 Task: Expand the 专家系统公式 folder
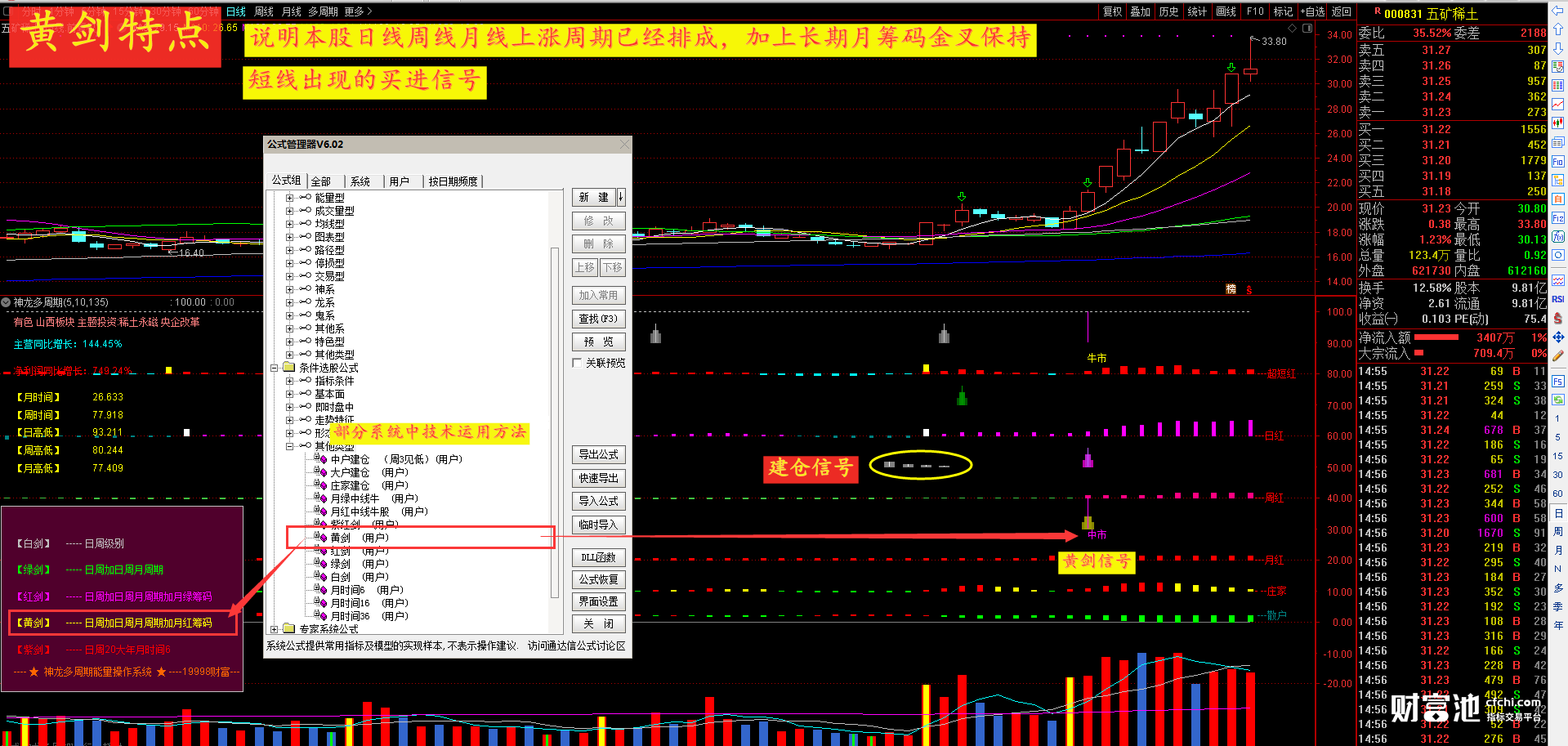(275, 629)
